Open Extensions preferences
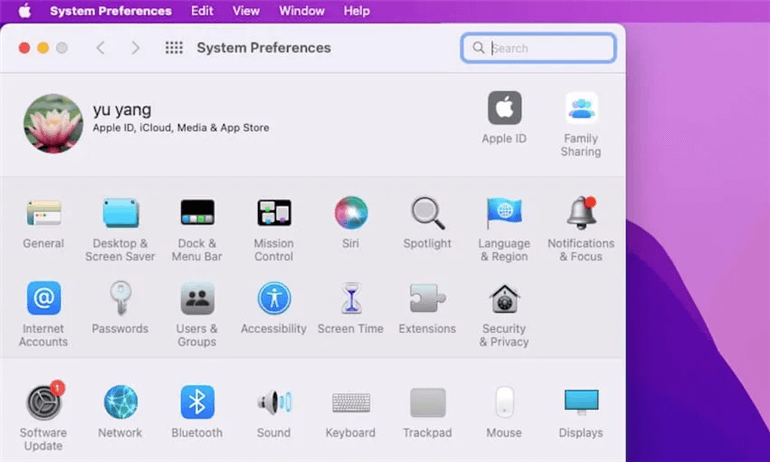The width and height of the screenshot is (770, 462). (x=428, y=298)
